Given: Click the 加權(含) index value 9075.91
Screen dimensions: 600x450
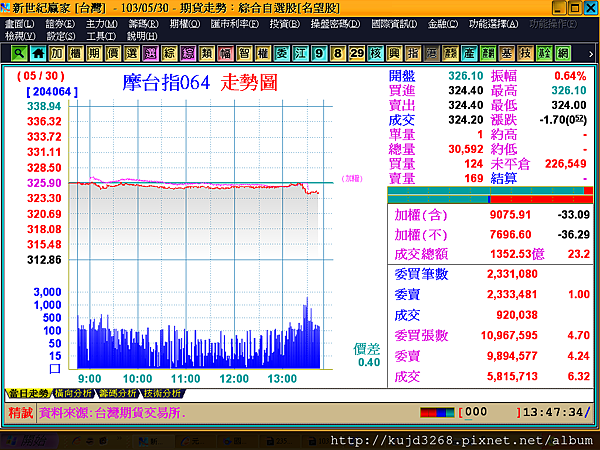Looking at the screenshot, I should (x=510, y=215).
